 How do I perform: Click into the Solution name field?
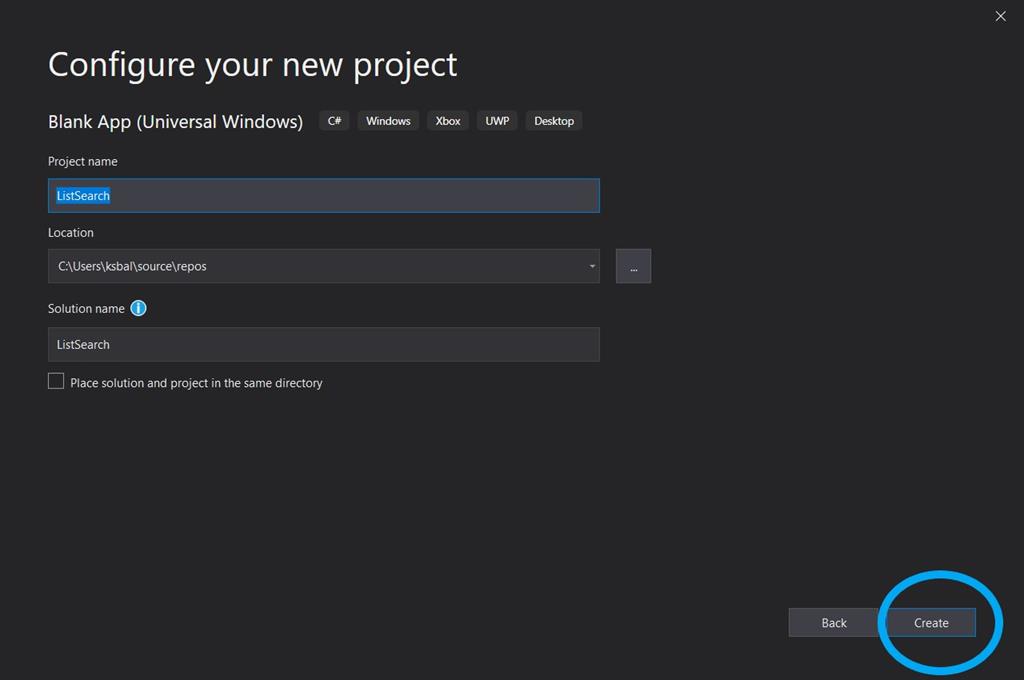point(323,344)
